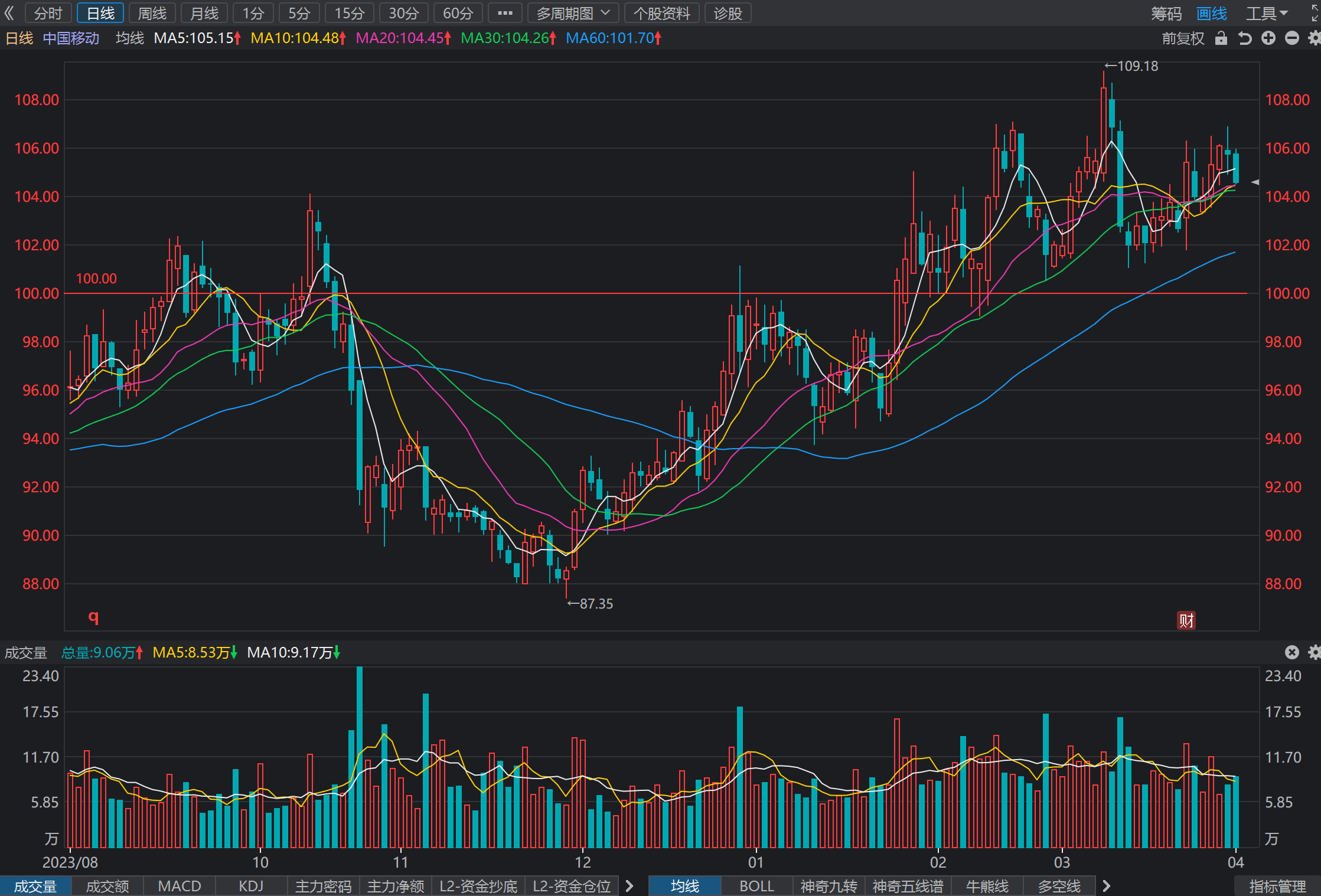Open the 工具 dropdown menu
Screen dimensions: 1321x896
click(x=1267, y=13)
